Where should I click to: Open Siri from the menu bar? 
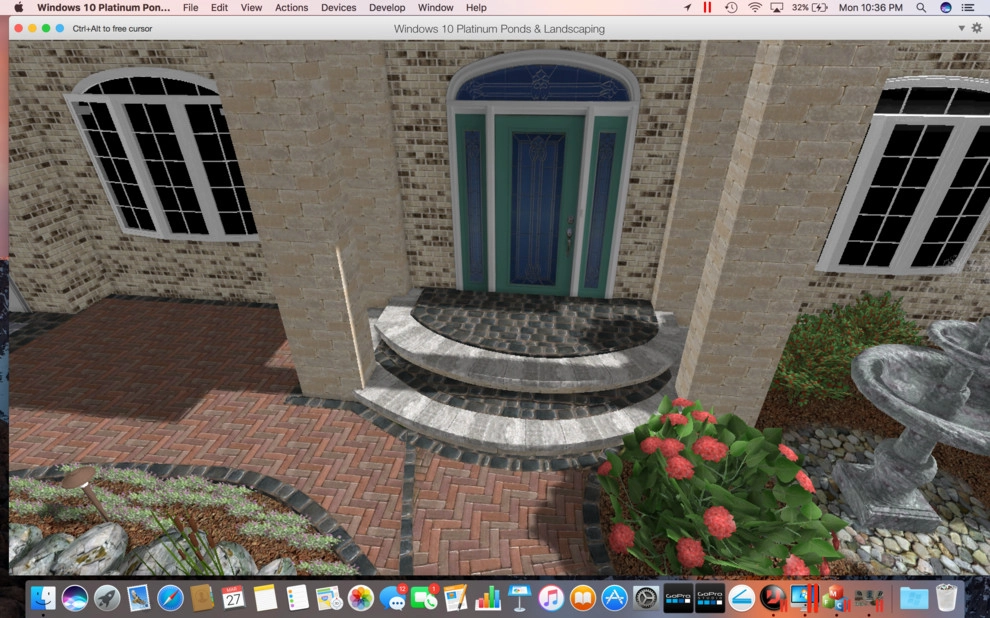tap(945, 8)
